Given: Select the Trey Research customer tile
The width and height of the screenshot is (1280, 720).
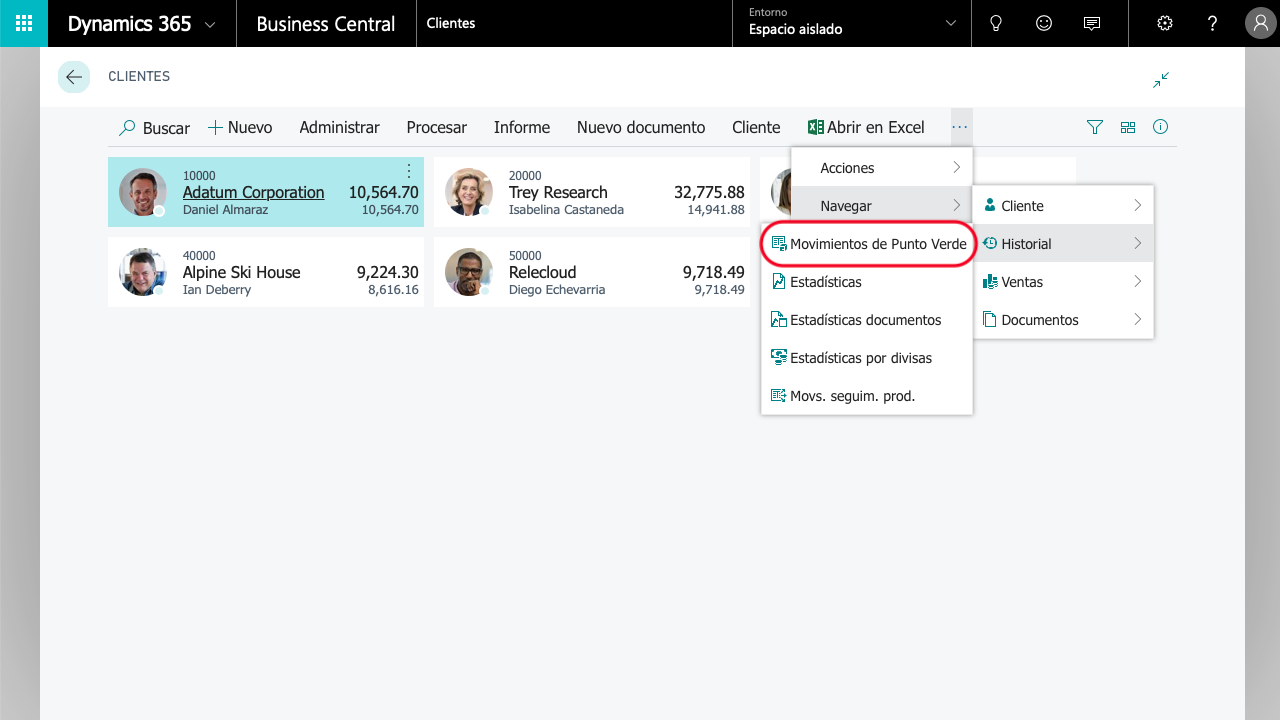Looking at the screenshot, I should click(592, 192).
